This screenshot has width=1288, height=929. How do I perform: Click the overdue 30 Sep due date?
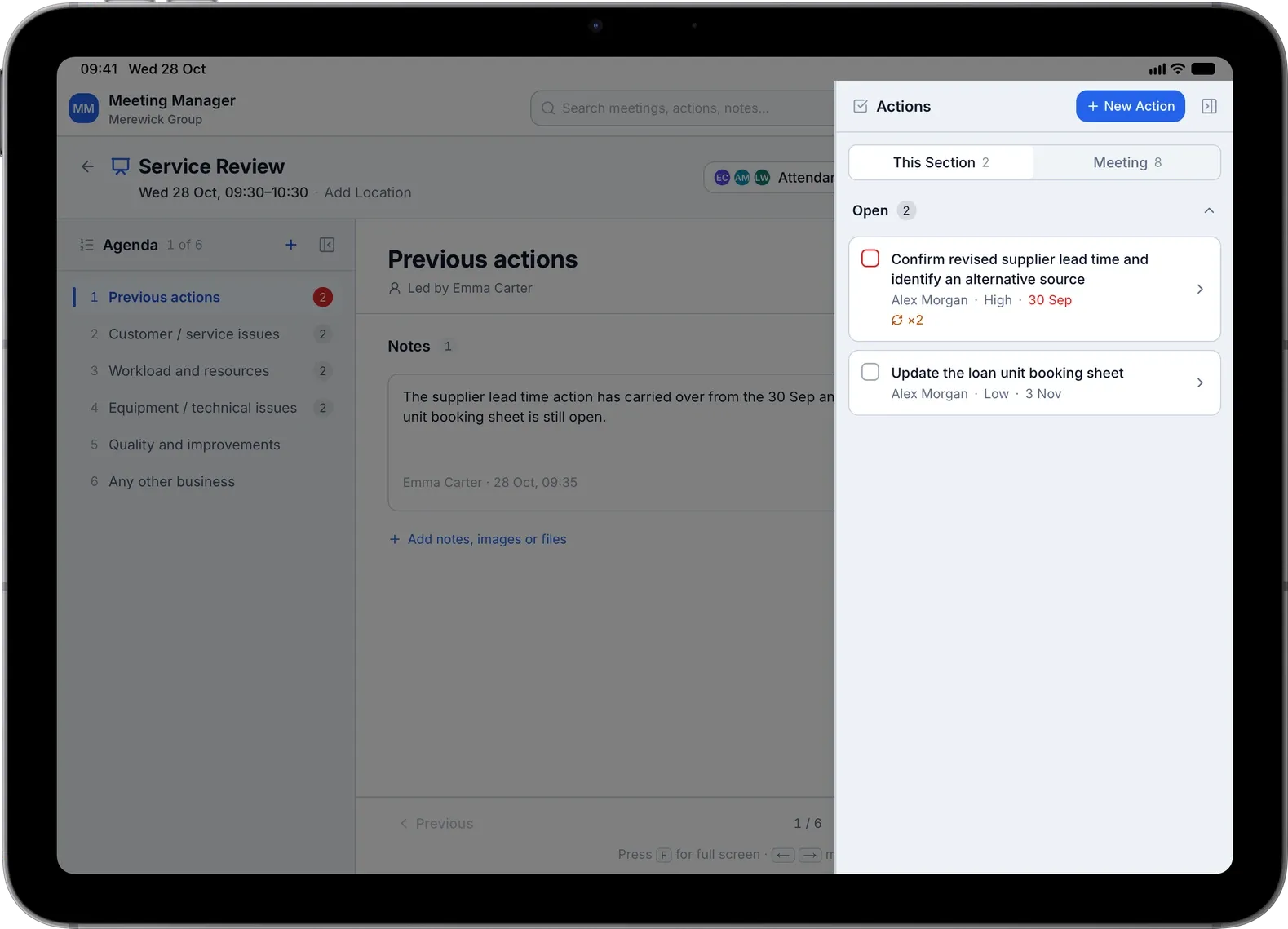(x=1050, y=300)
